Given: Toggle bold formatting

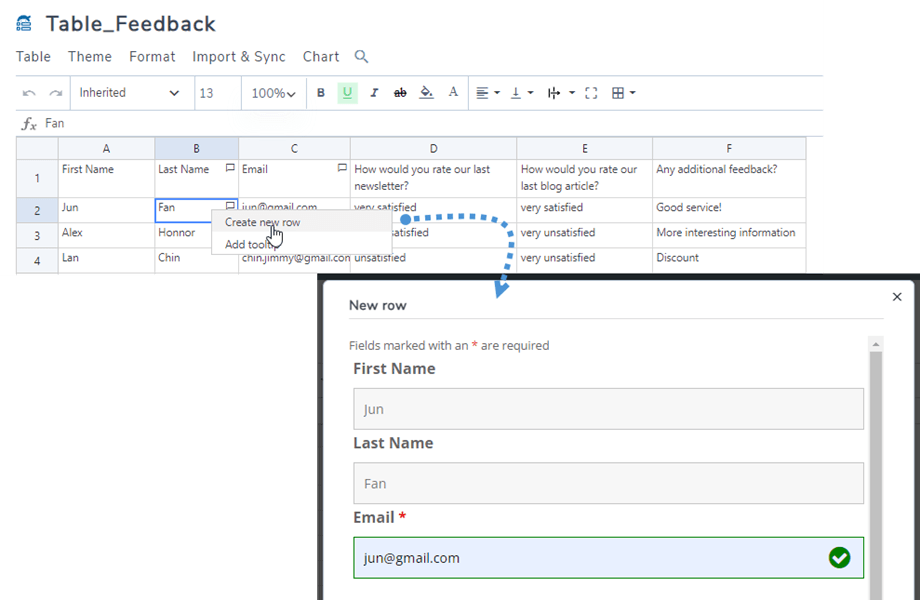Looking at the screenshot, I should 321,93.
